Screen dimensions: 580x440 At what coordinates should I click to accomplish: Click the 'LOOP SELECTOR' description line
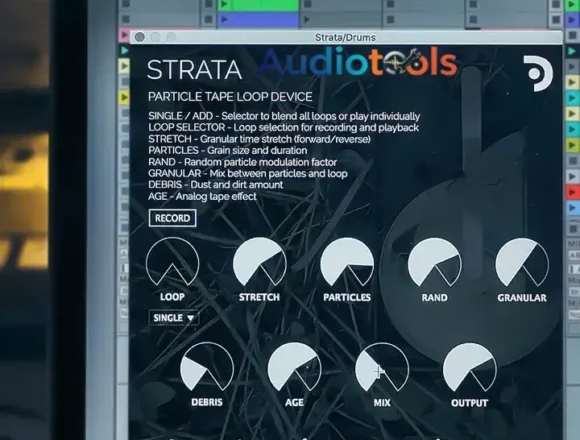pos(284,128)
